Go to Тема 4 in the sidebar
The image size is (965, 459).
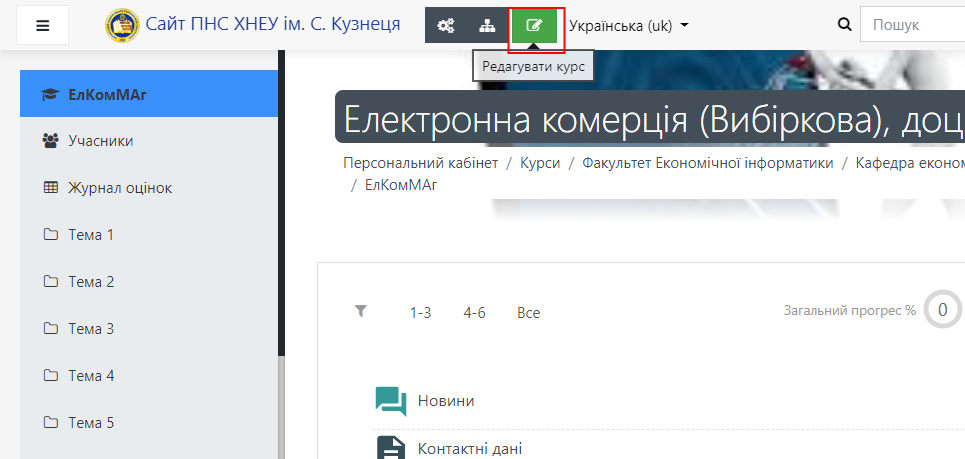point(149,375)
